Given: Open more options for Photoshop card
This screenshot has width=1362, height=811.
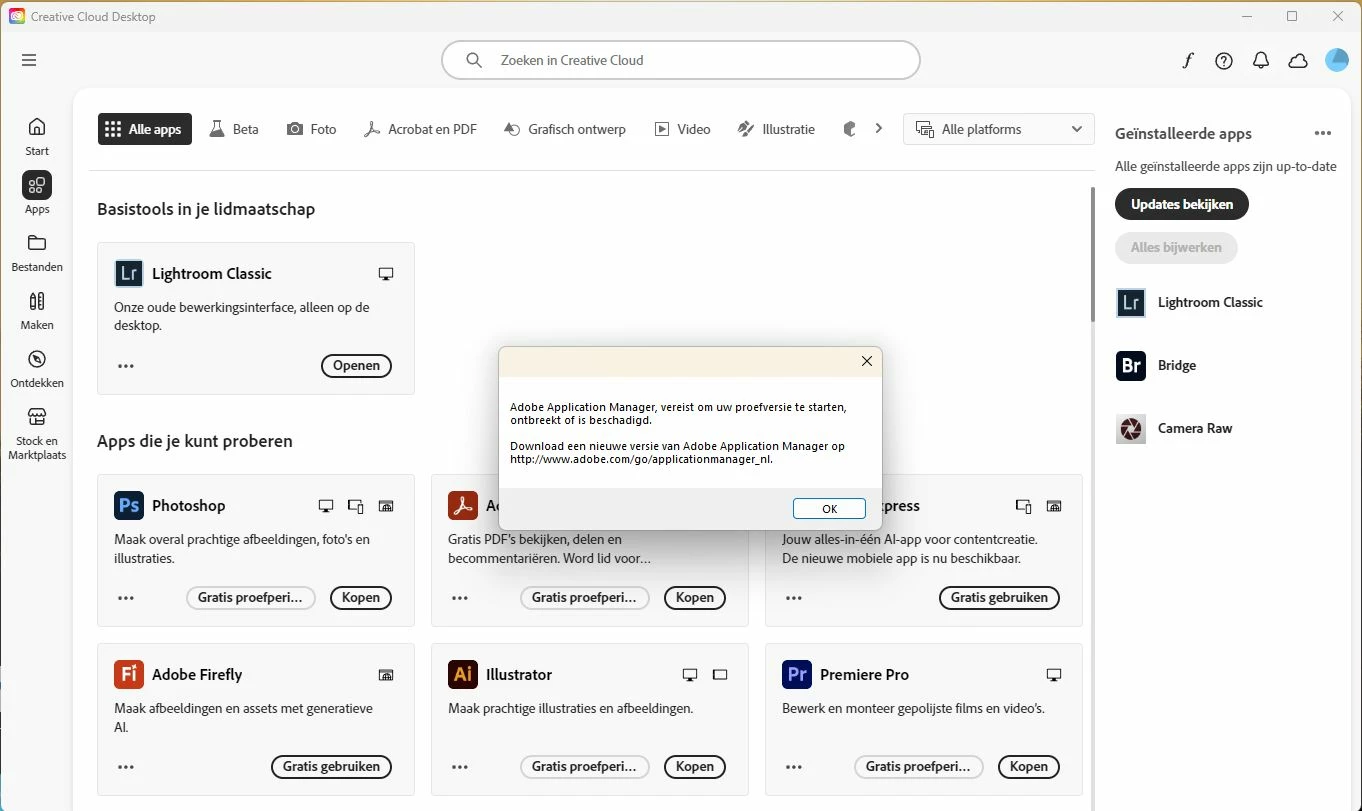Looking at the screenshot, I should [126, 598].
